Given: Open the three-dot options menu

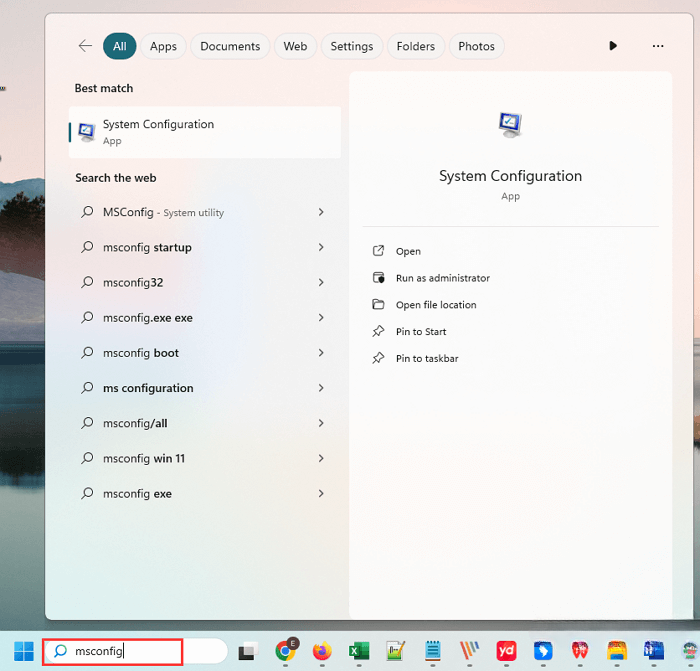Looking at the screenshot, I should pos(658,46).
